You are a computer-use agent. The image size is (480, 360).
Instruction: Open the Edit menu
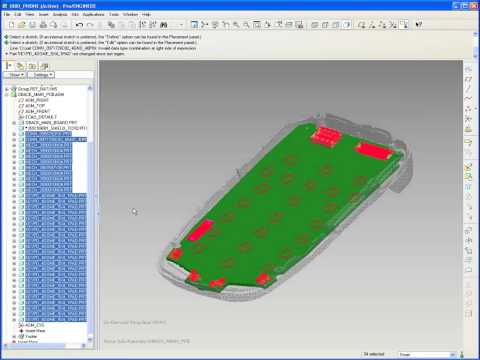[x=18, y=15]
